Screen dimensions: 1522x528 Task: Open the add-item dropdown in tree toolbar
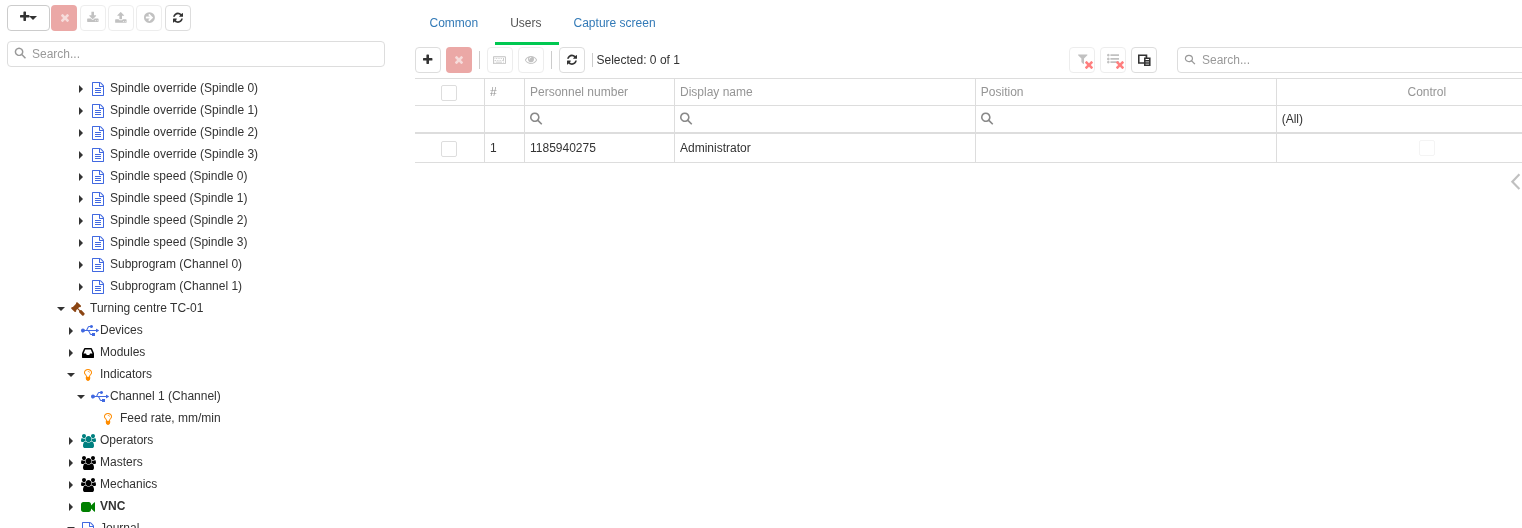(28, 18)
